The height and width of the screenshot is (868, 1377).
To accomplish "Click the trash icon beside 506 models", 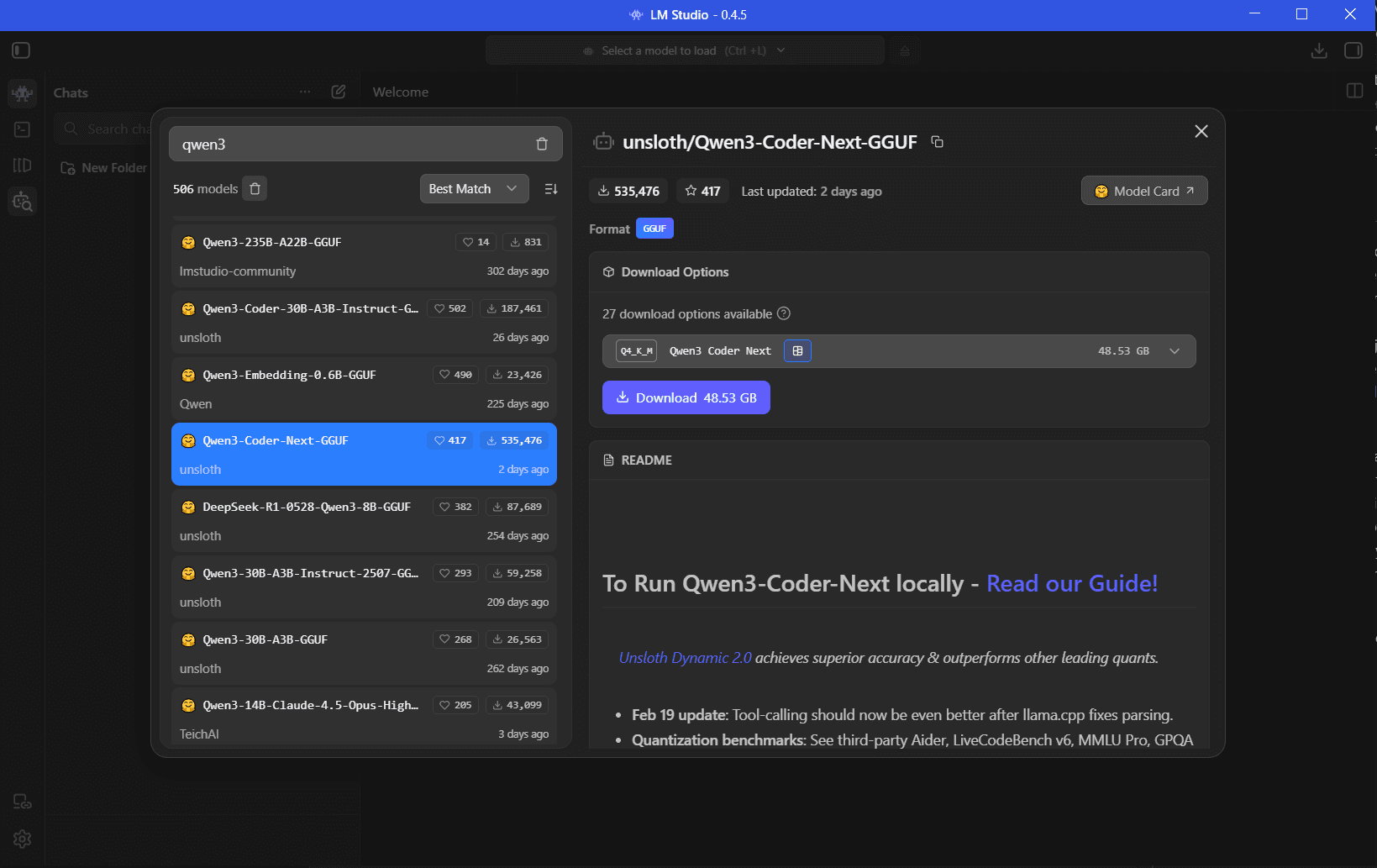I will tap(255, 189).
